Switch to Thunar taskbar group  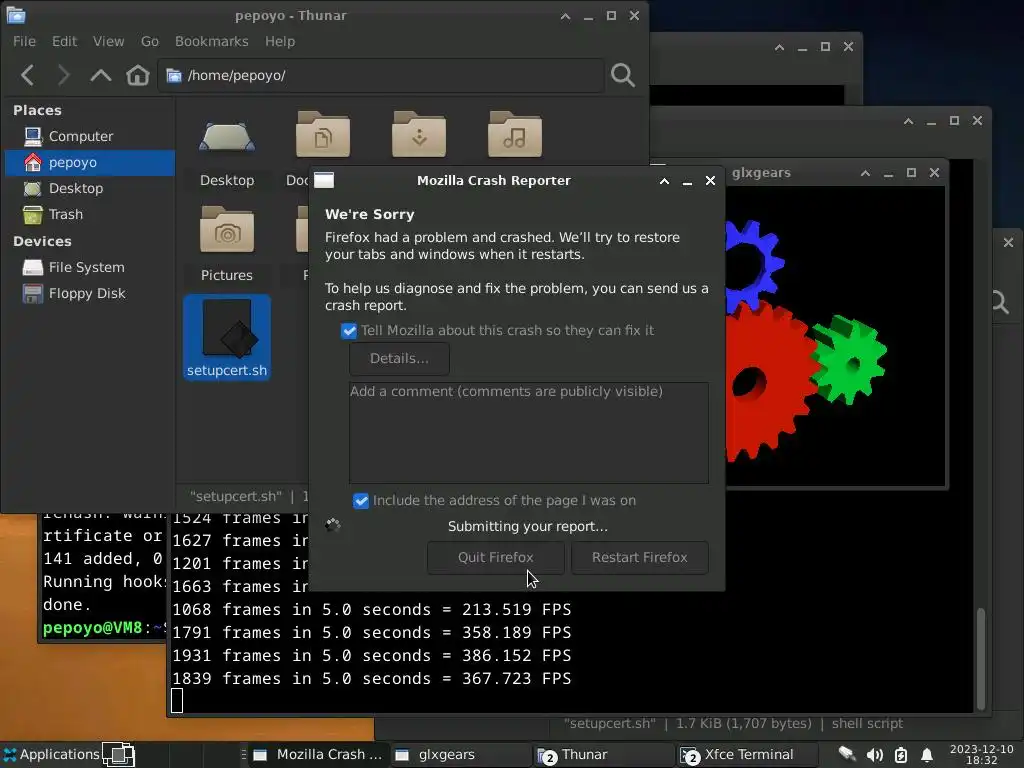[603, 754]
